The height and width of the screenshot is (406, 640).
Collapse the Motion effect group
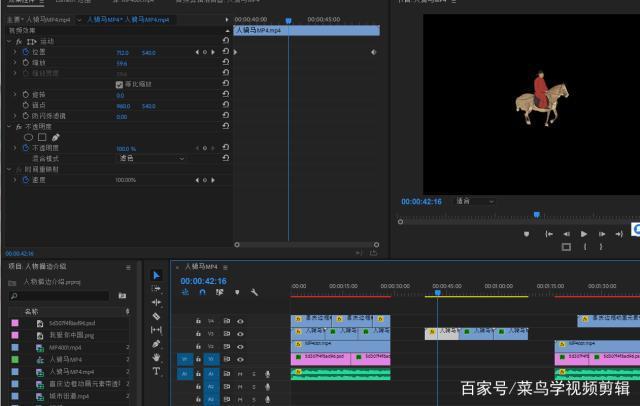pyautogui.click(x=9, y=42)
